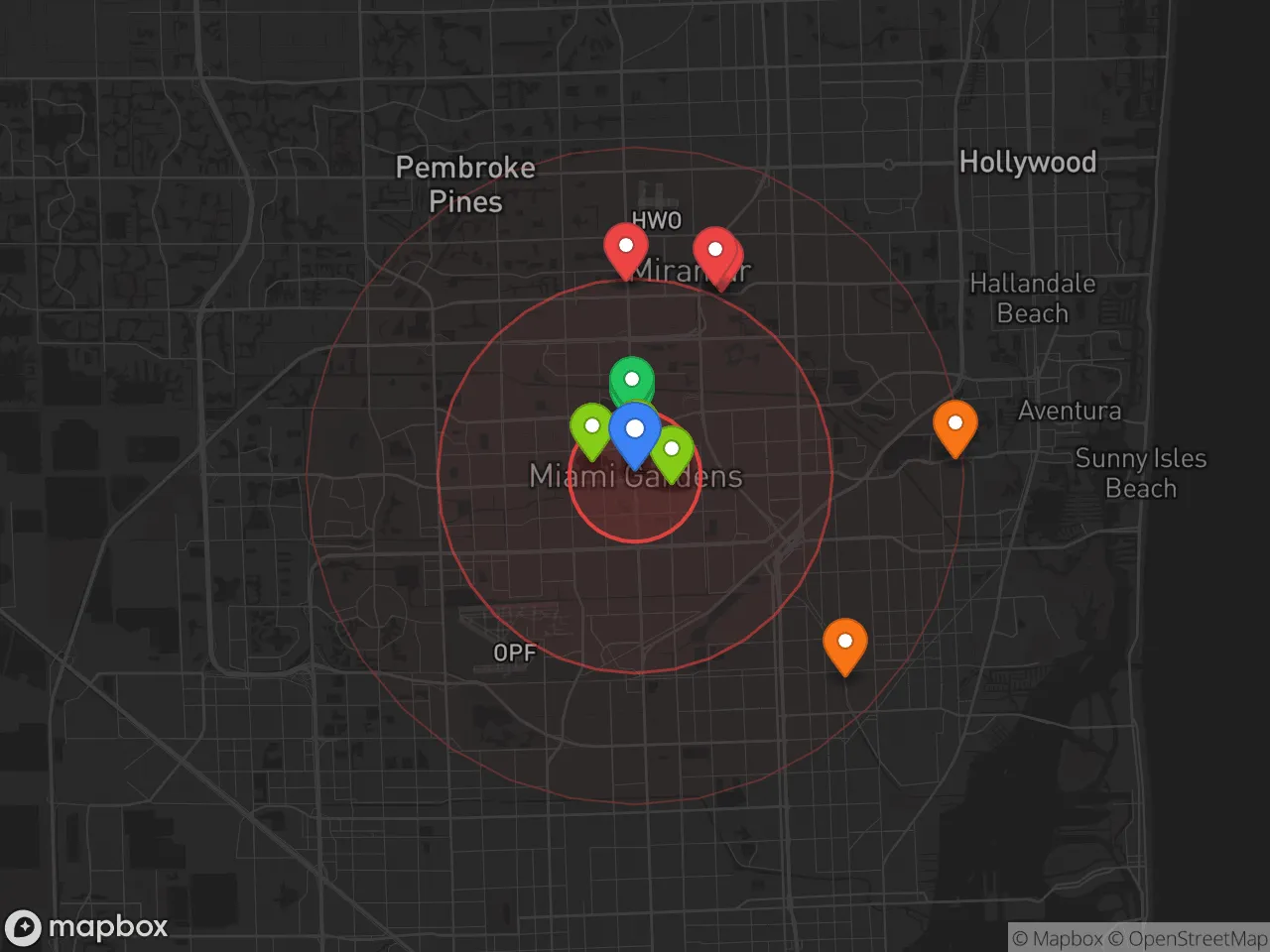Click the OPF airport label
This screenshot has height=952, width=1270.
click(514, 653)
